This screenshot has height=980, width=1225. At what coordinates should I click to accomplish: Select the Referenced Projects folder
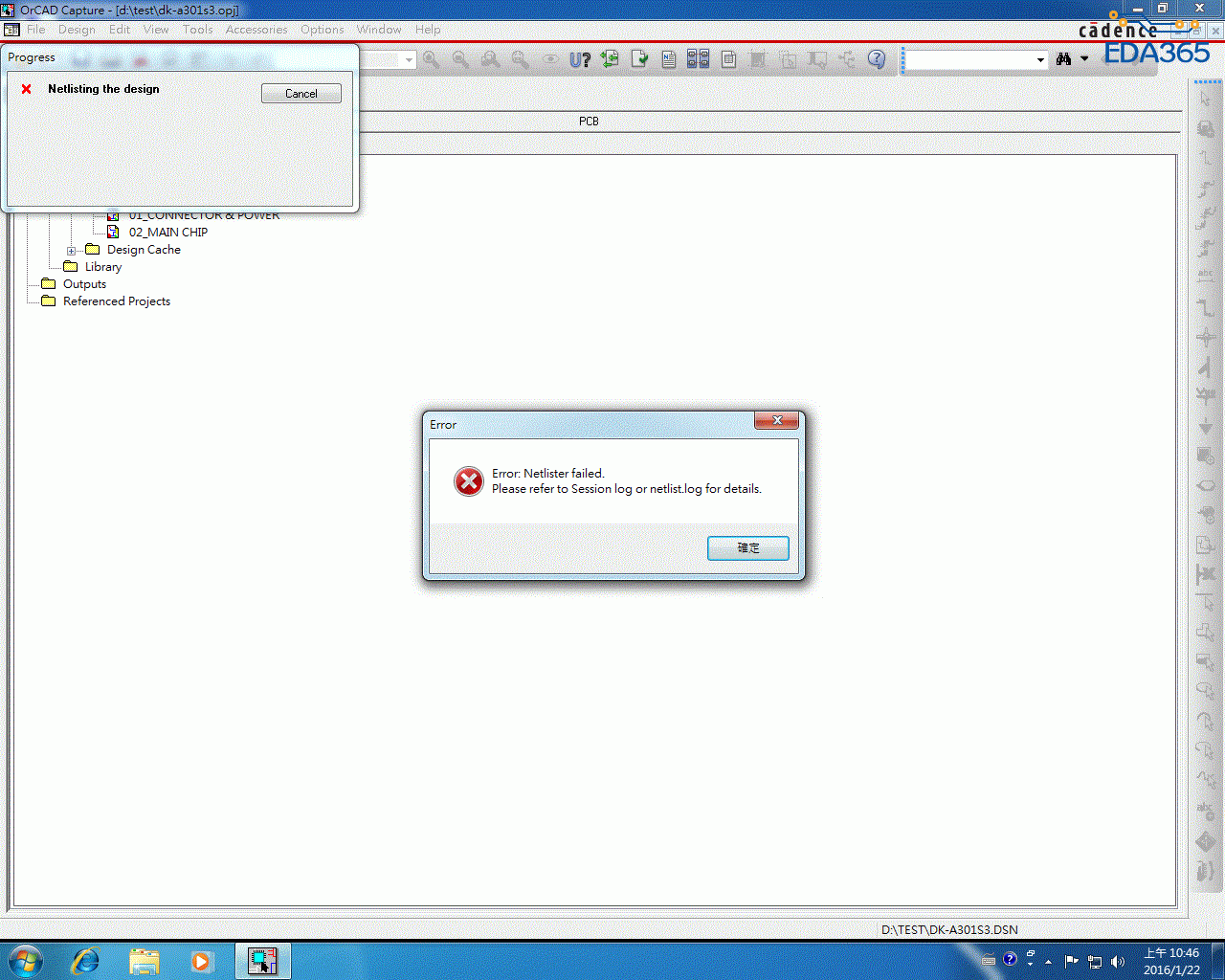pos(117,301)
